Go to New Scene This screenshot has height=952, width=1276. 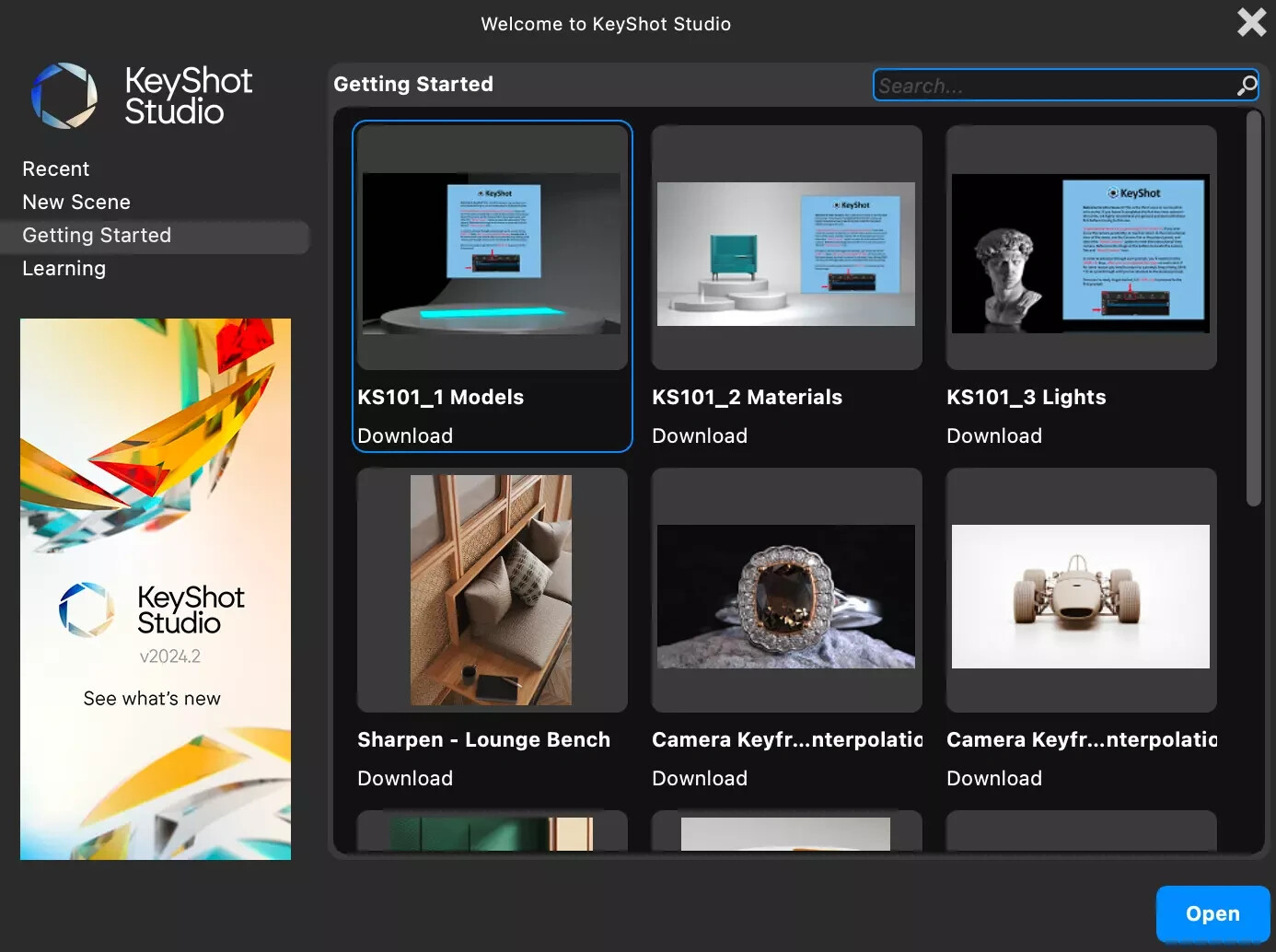(76, 203)
